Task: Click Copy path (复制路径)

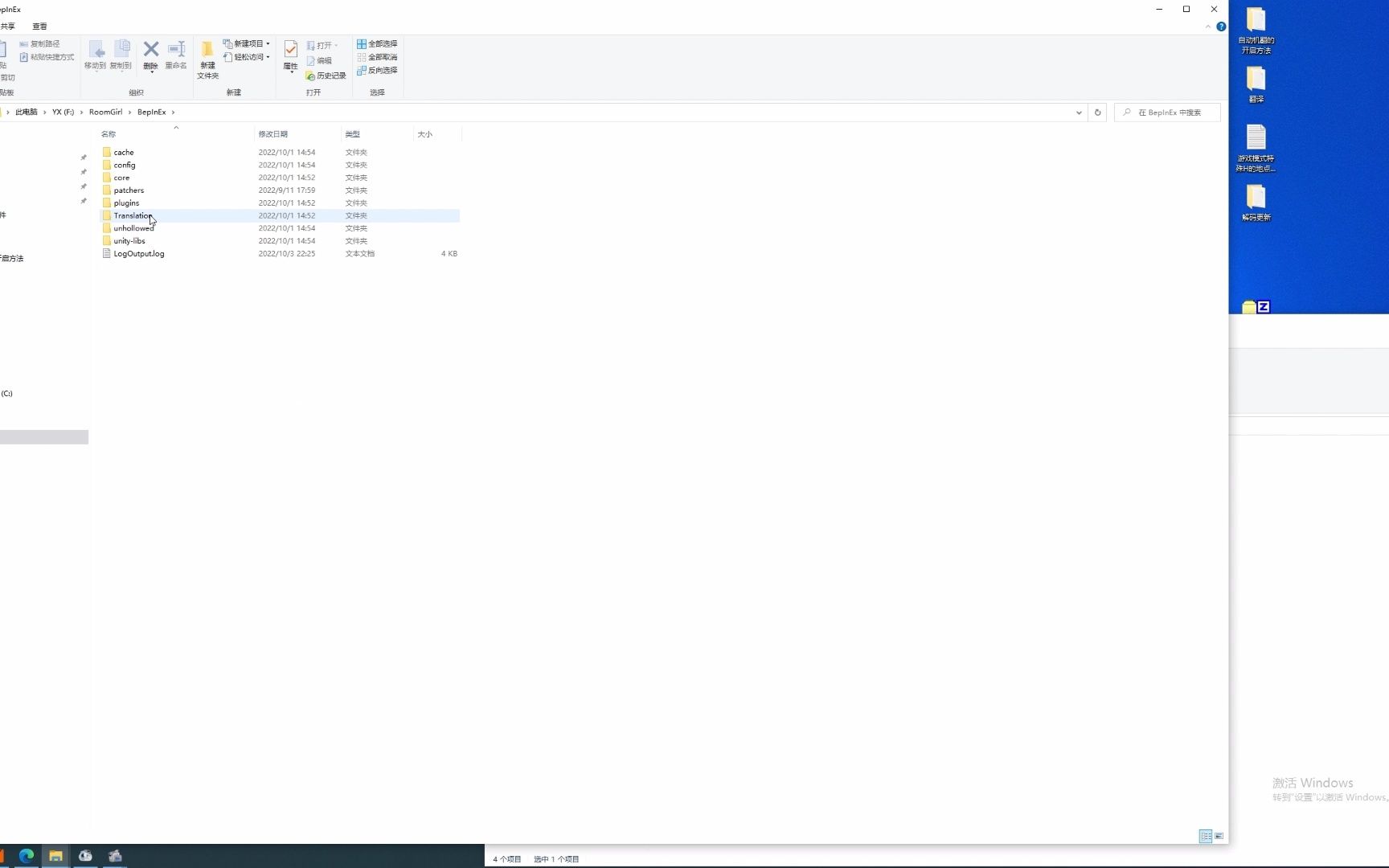Action: click(x=39, y=44)
